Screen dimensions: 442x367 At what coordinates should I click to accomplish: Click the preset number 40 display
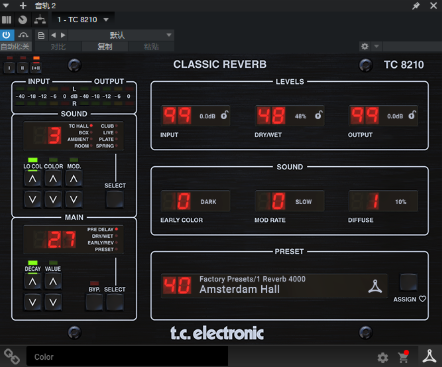pos(177,286)
